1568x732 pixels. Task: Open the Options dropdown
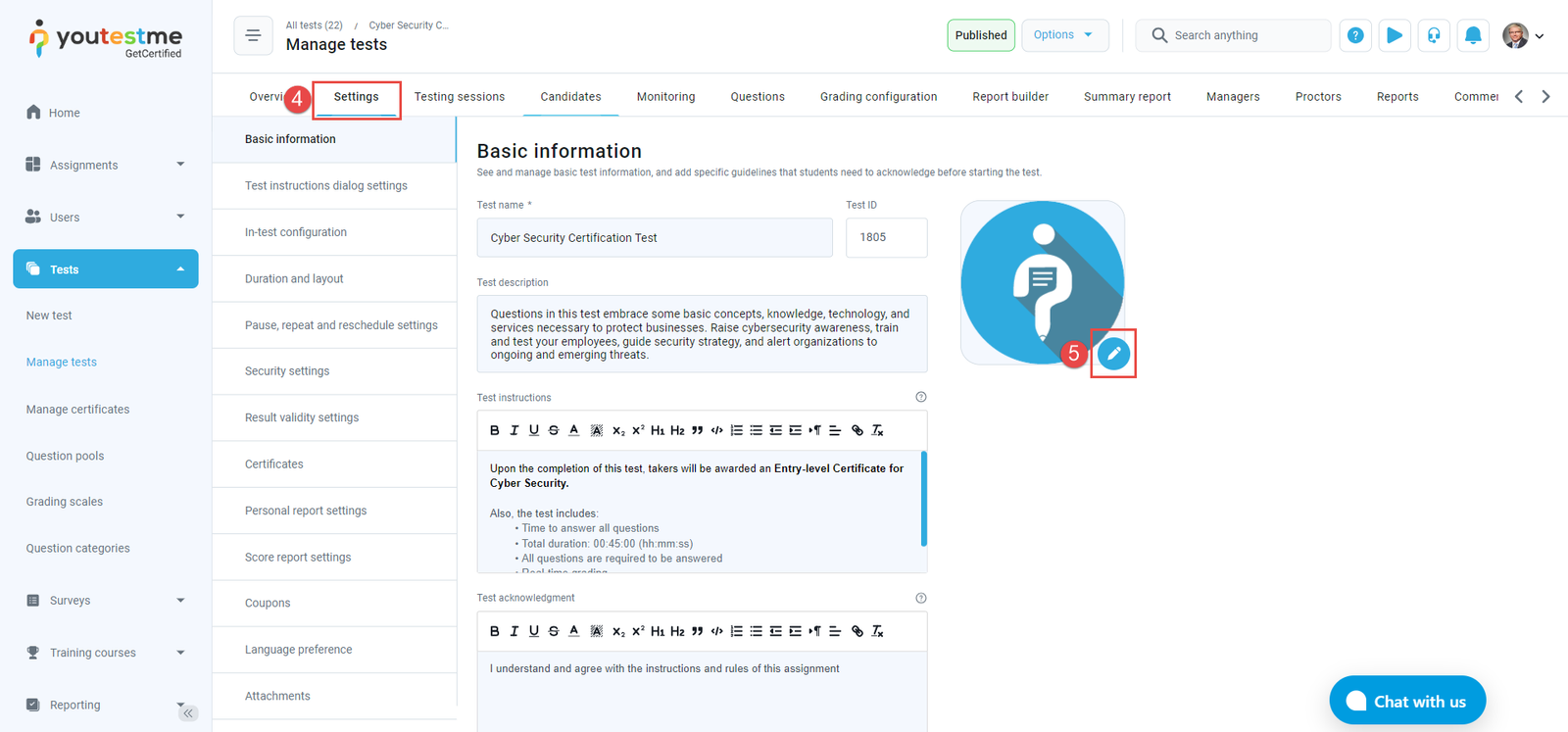click(1064, 35)
